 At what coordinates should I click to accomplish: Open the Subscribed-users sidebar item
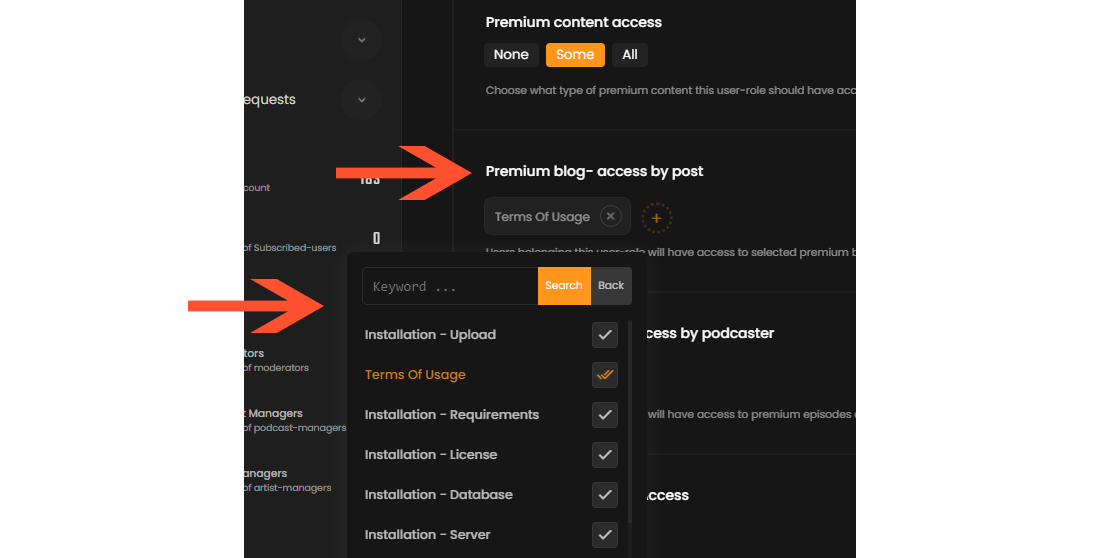coord(290,248)
